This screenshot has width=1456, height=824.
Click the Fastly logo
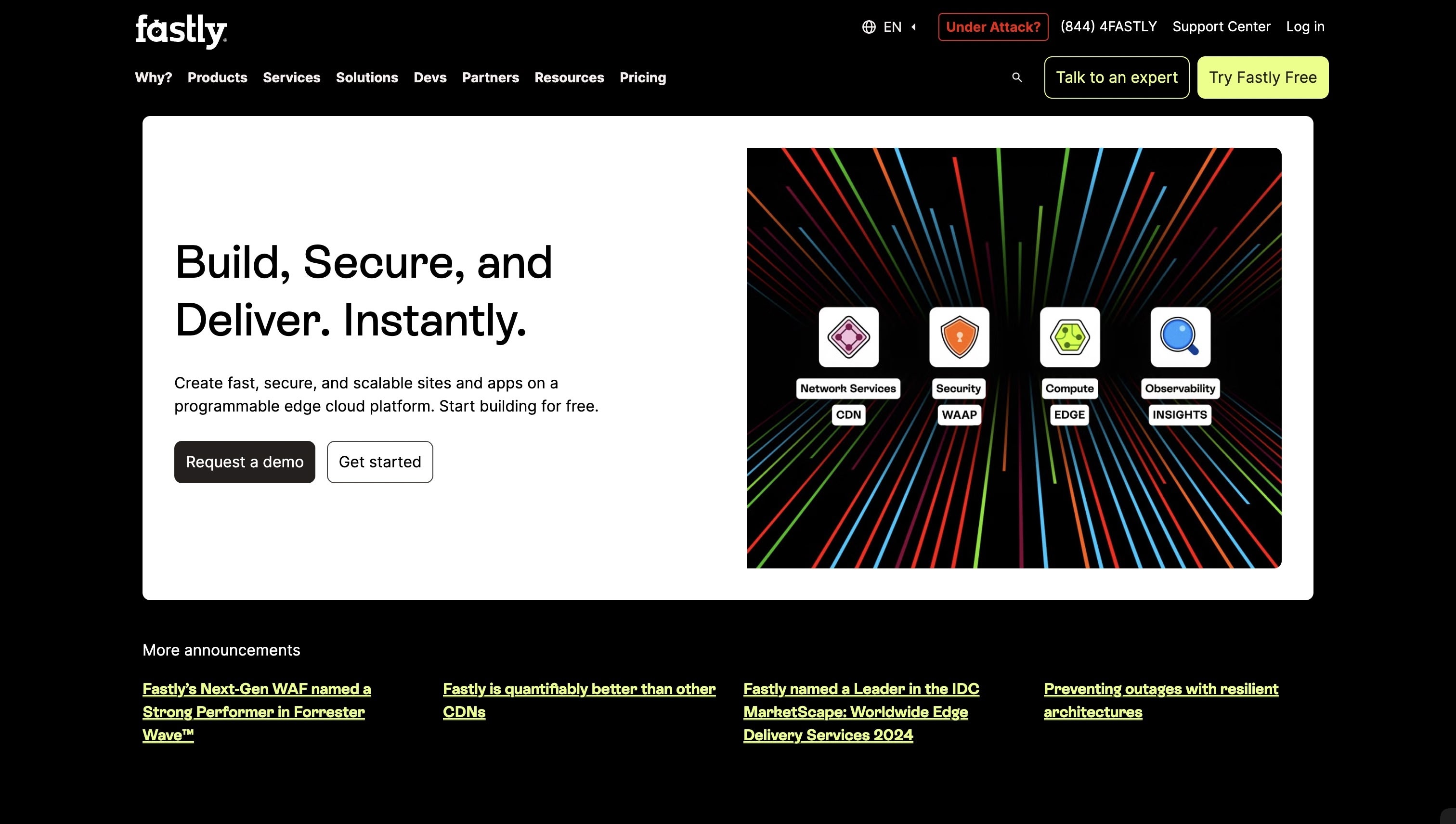(x=181, y=31)
